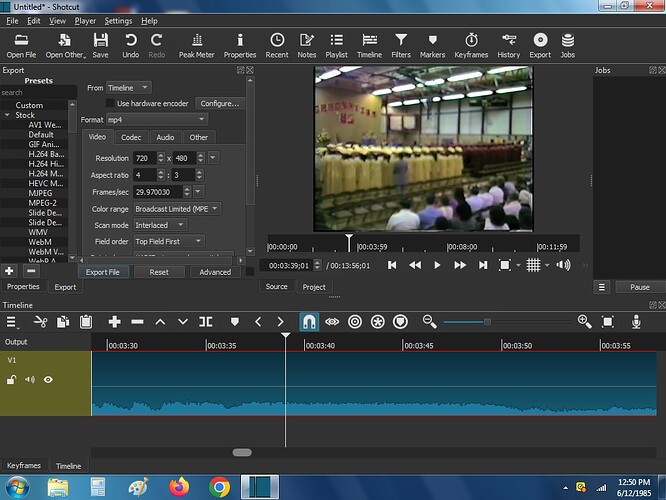
Task: Expand the Scan mode Interlaced dropdown
Action: coord(160,225)
